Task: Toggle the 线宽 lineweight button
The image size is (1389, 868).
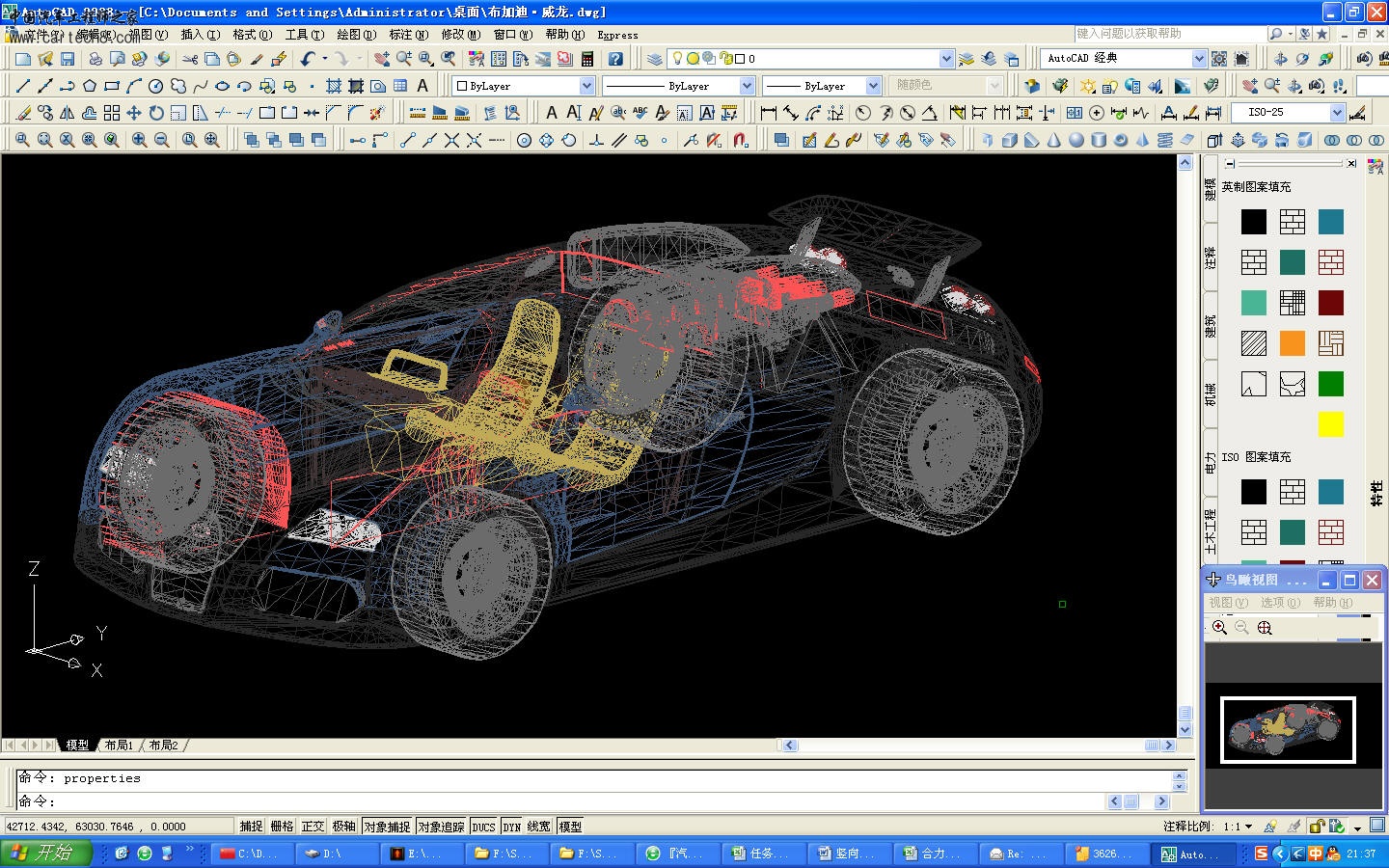Action: point(539,827)
